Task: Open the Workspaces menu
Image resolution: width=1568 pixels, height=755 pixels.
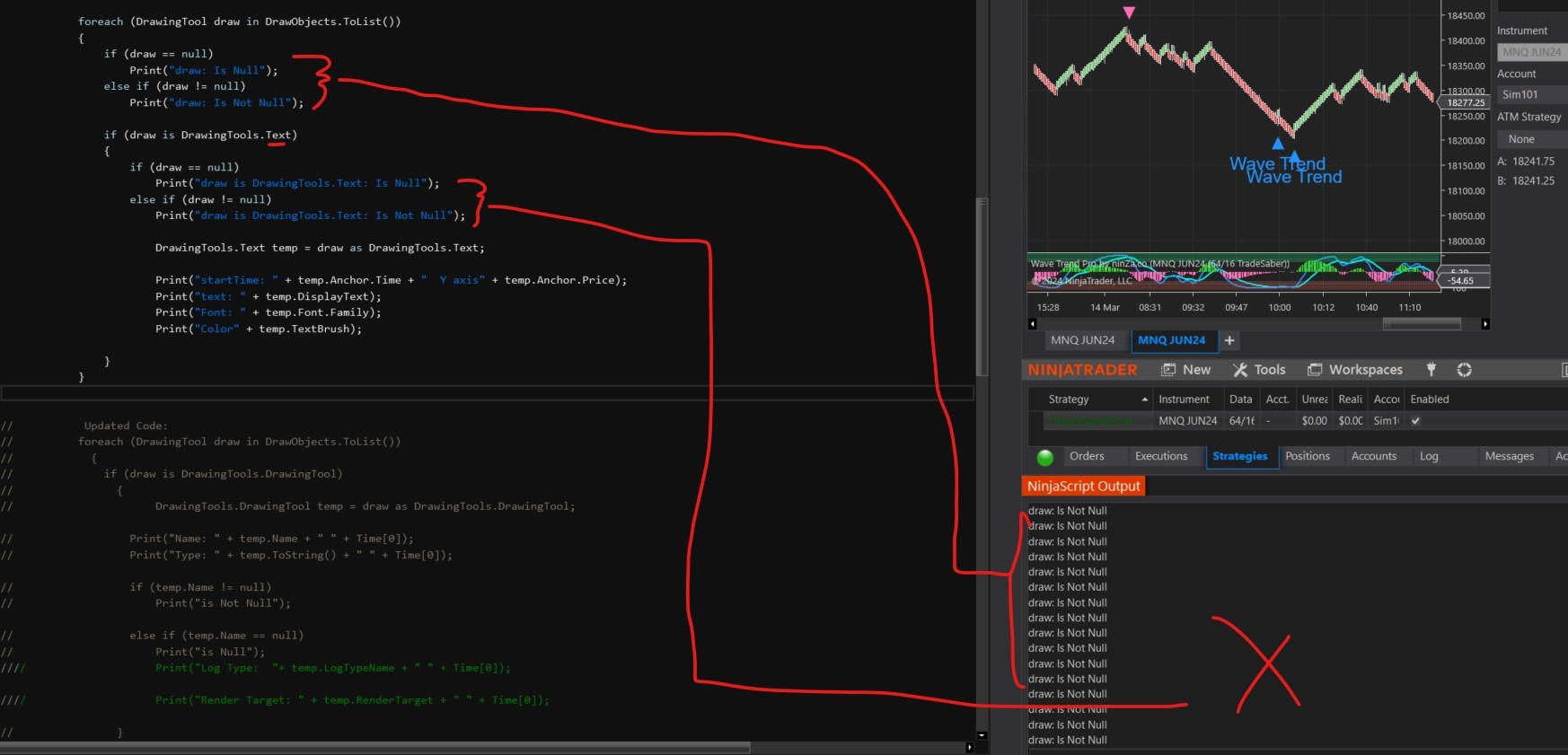Action: 1354,370
